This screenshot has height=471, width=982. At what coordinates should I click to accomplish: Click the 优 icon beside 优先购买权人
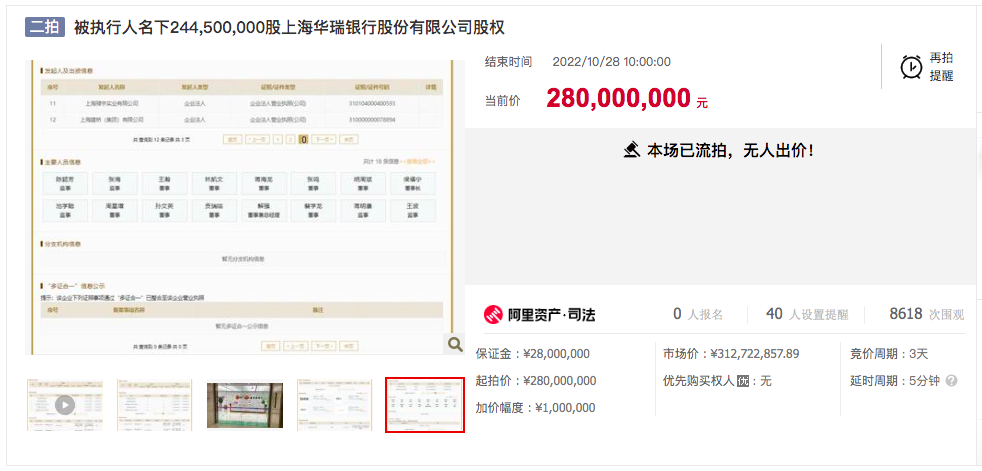743,381
